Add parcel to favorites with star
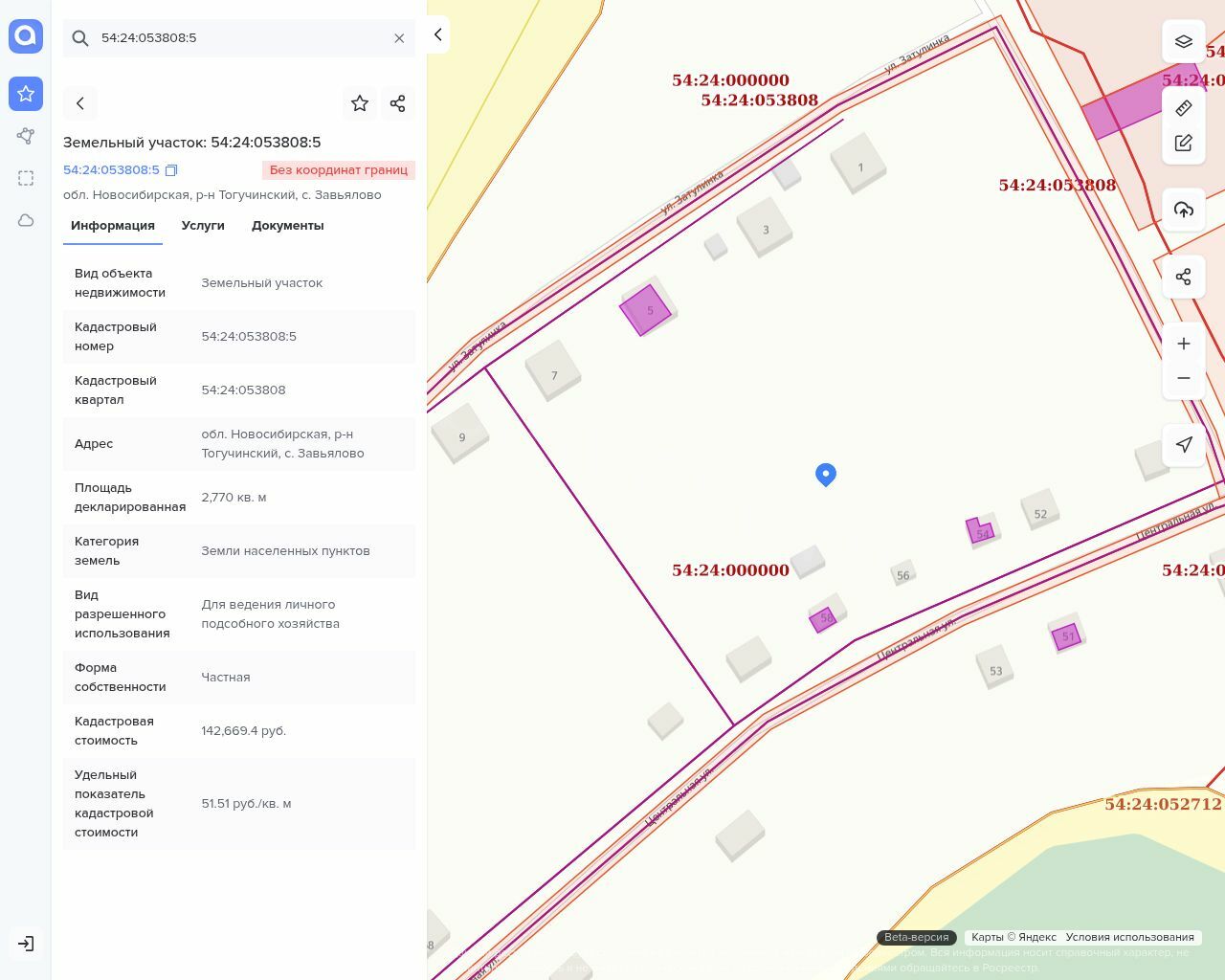The height and width of the screenshot is (980, 1225). [360, 103]
